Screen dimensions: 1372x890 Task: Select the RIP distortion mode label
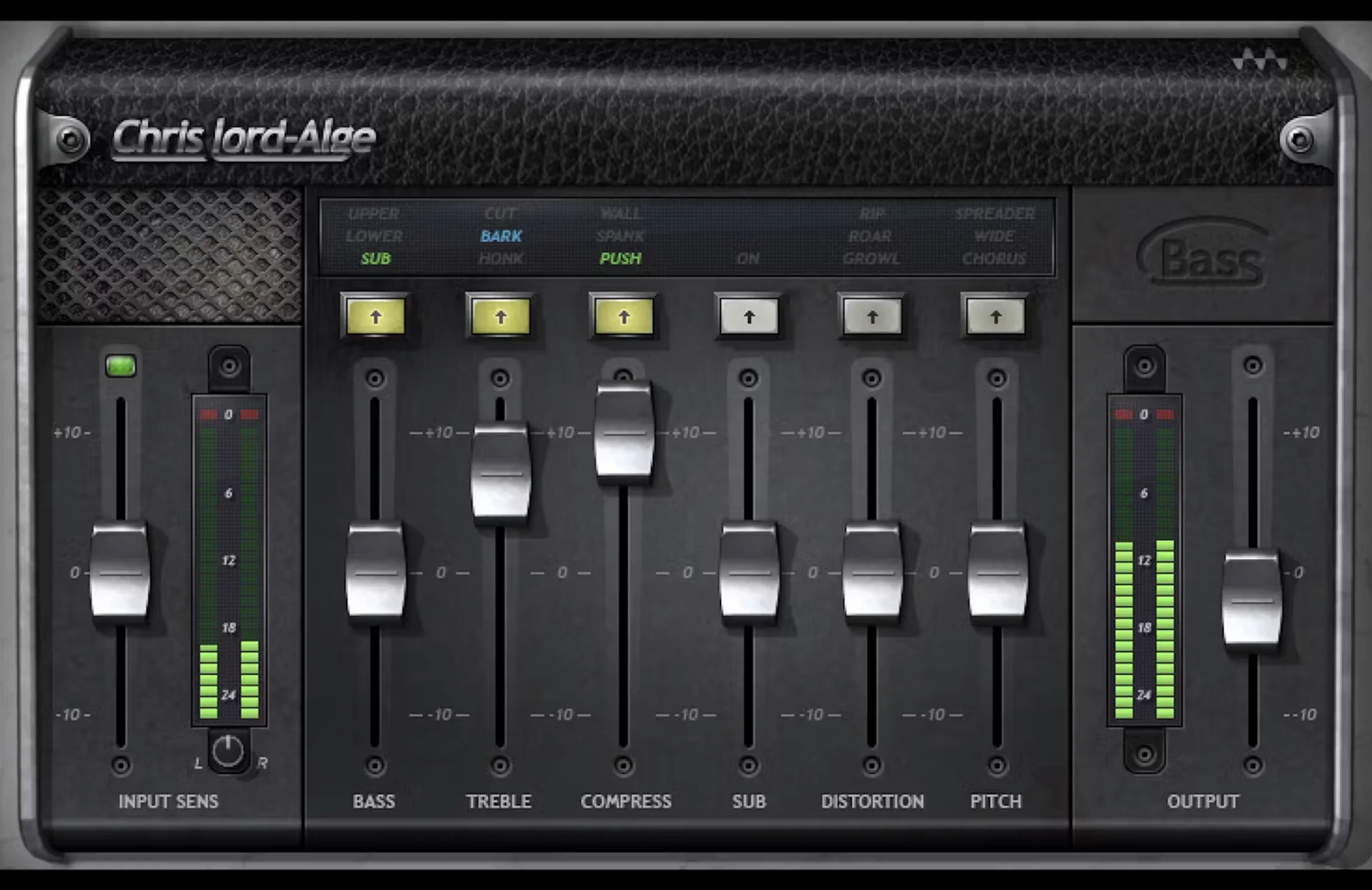pos(872,213)
